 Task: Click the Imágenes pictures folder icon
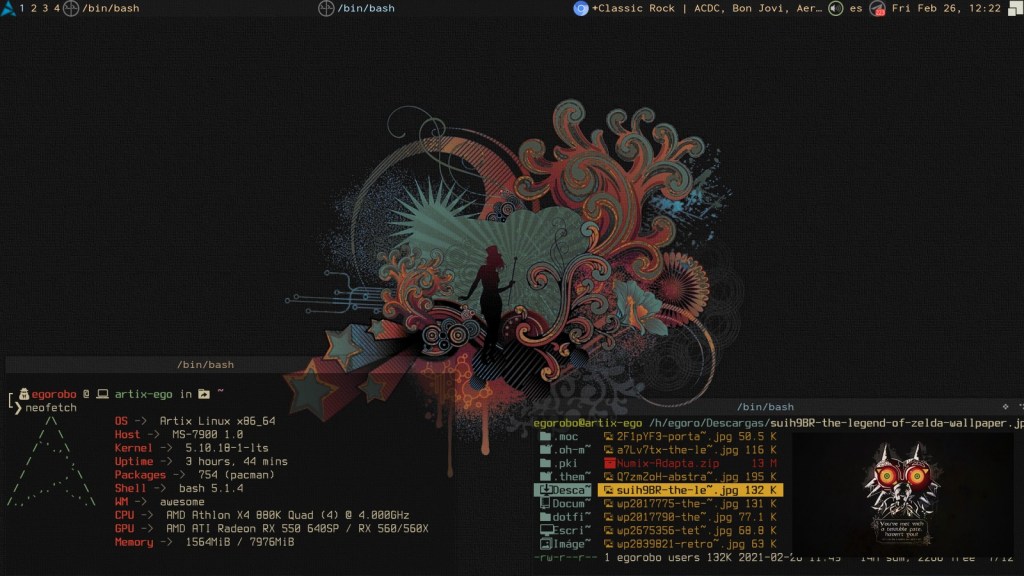coord(546,544)
